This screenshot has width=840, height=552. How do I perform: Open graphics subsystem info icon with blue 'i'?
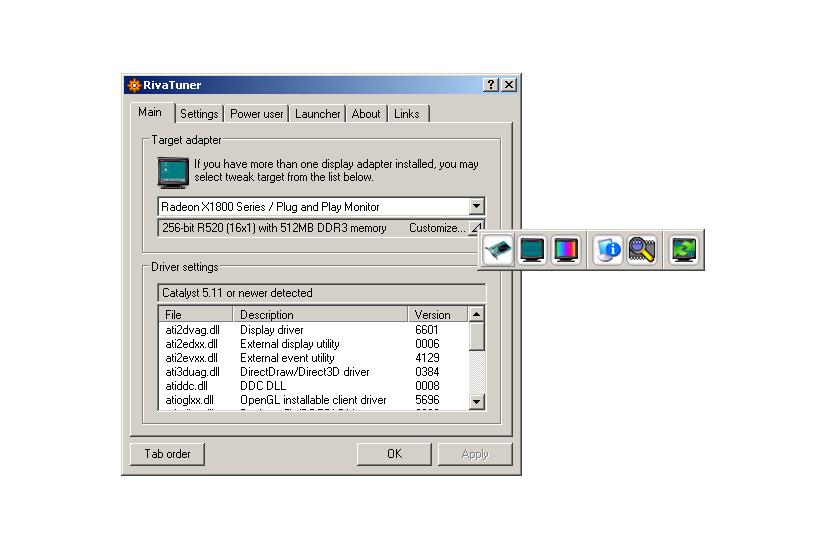pos(608,250)
